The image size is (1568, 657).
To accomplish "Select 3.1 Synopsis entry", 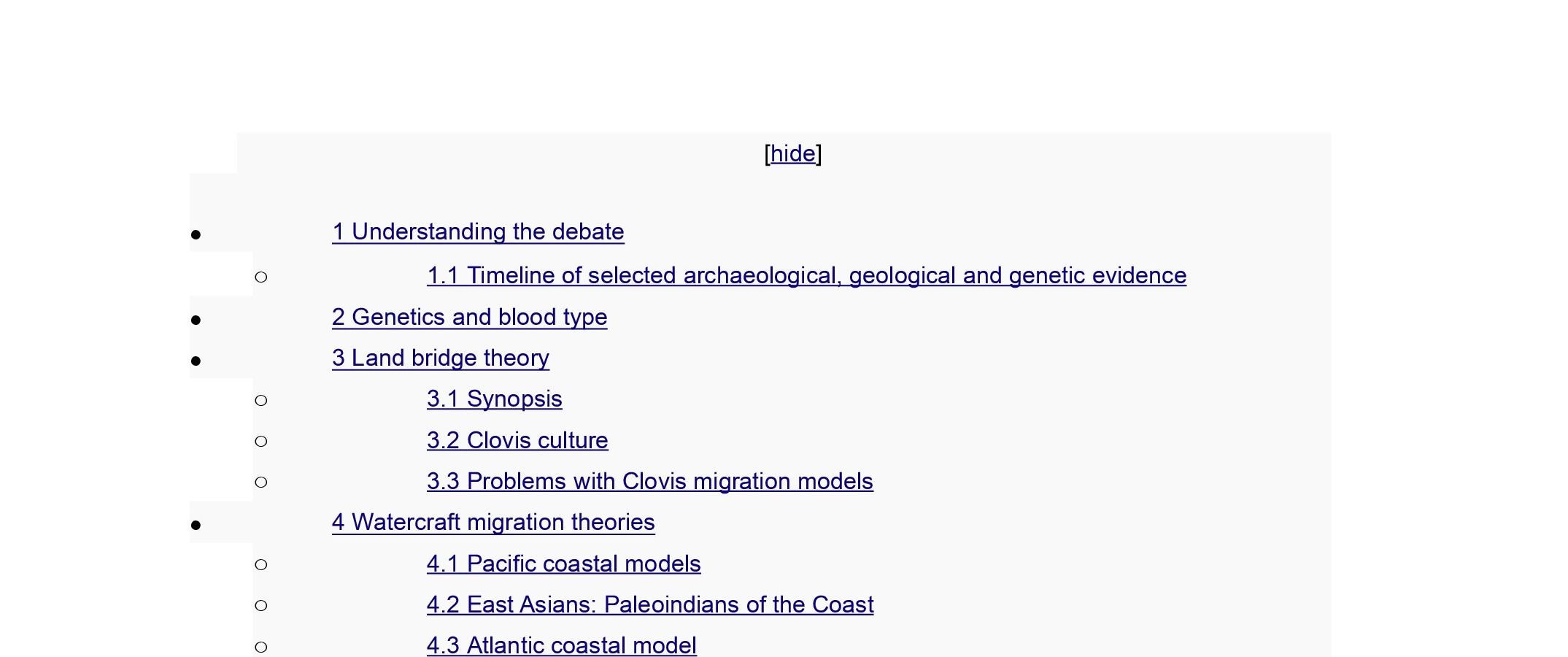I will point(495,399).
